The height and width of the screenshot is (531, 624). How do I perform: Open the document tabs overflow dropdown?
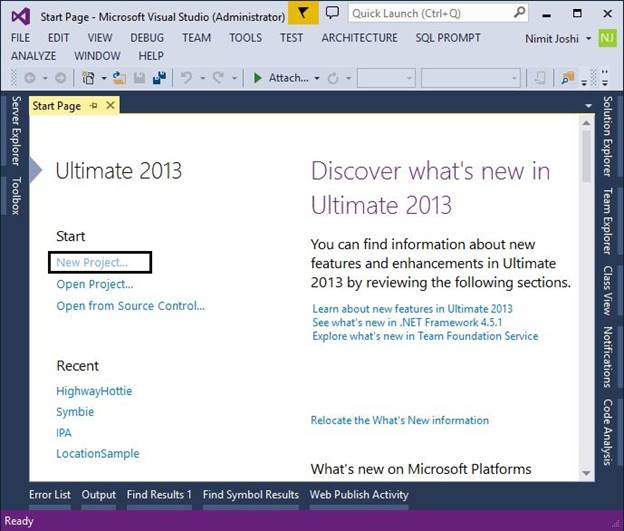click(x=588, y=106)
